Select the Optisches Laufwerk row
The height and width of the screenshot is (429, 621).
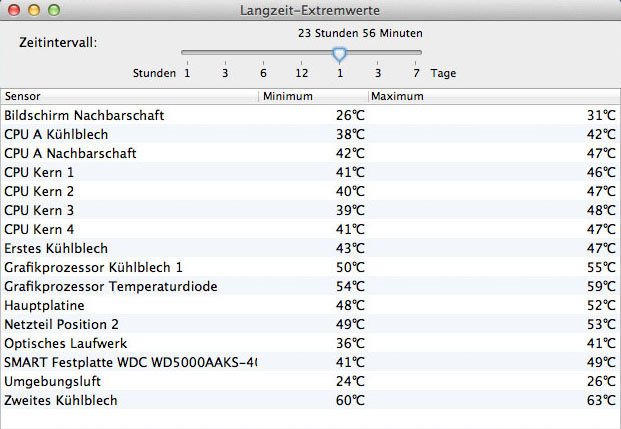[310, 343]
